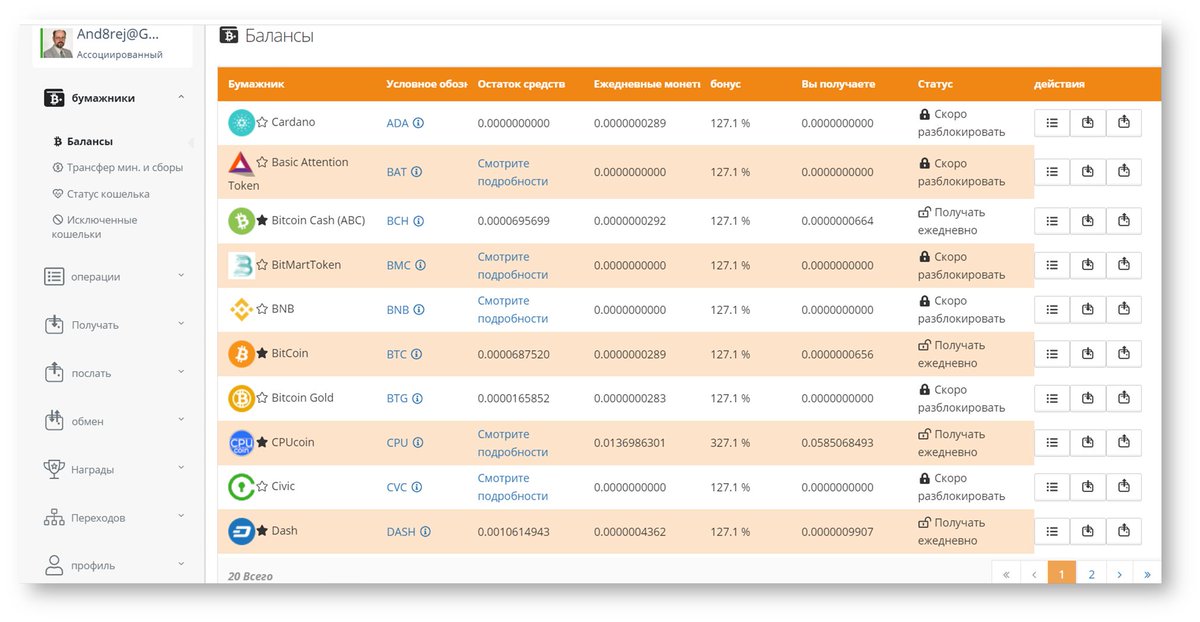Open Исключенные кошельки menu item

(95, 227)
